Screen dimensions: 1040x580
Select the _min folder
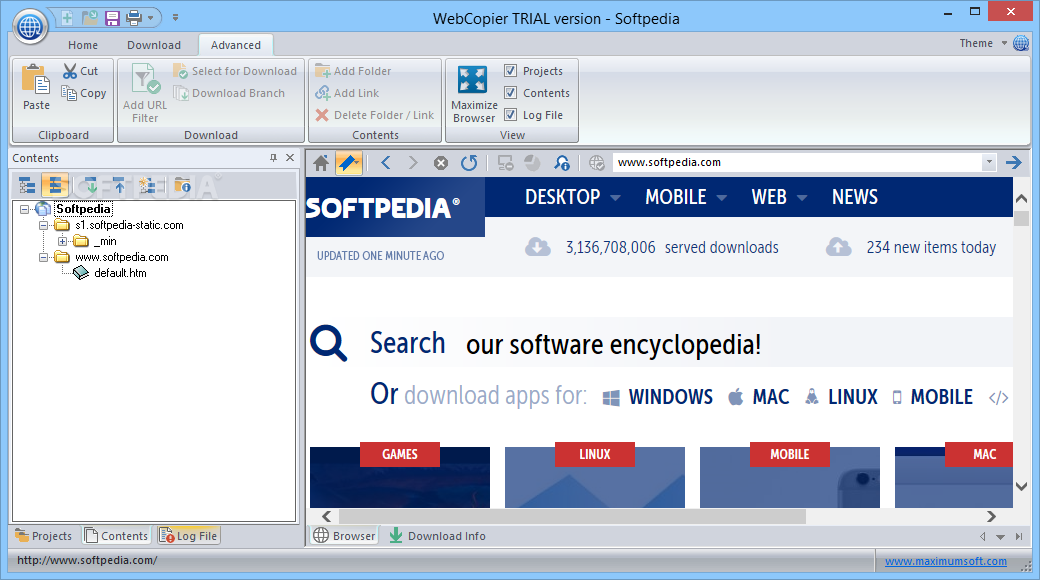coord(105,242)
